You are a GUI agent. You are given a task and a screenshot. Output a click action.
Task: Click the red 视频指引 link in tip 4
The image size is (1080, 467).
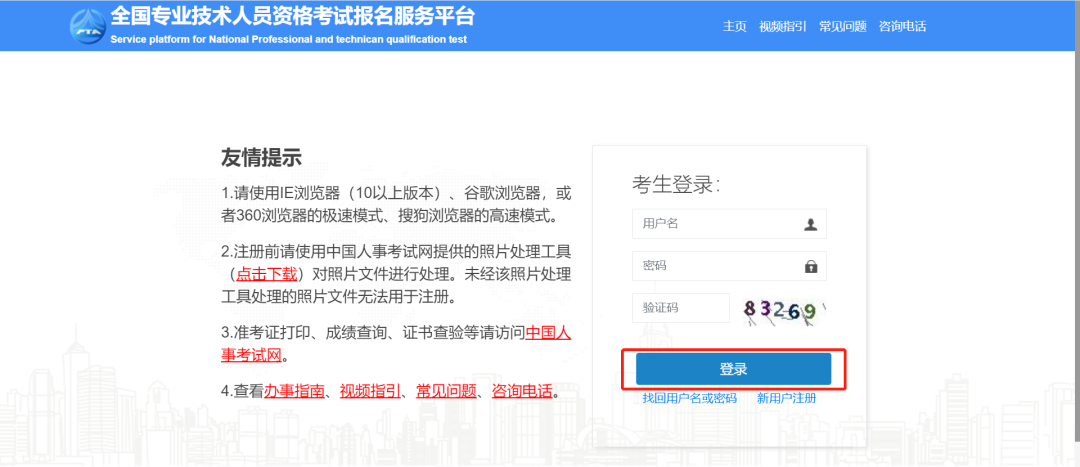point(370,391)
